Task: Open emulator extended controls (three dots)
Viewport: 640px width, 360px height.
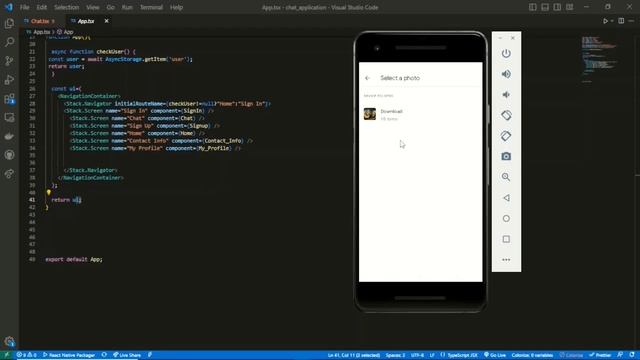Action: click(506, 260)
